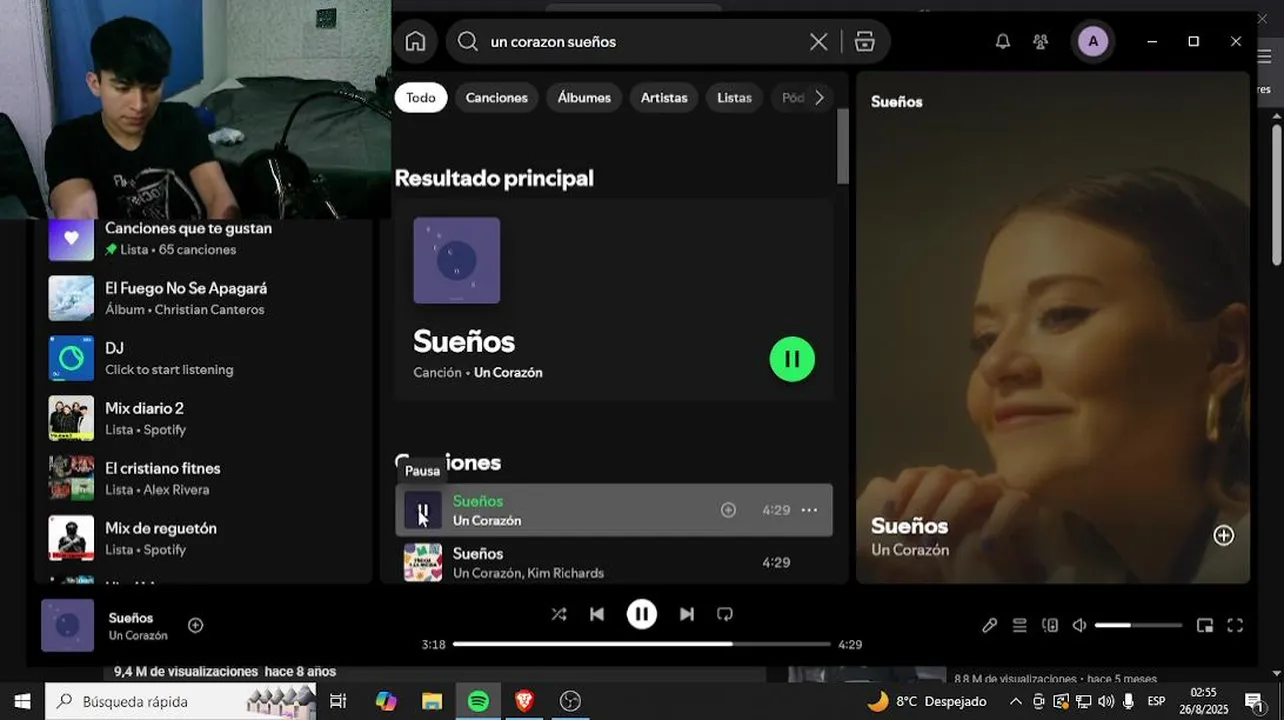1284x720 pixels.
Task: Open File Explorer on taskbar
Action: point(432,701)
